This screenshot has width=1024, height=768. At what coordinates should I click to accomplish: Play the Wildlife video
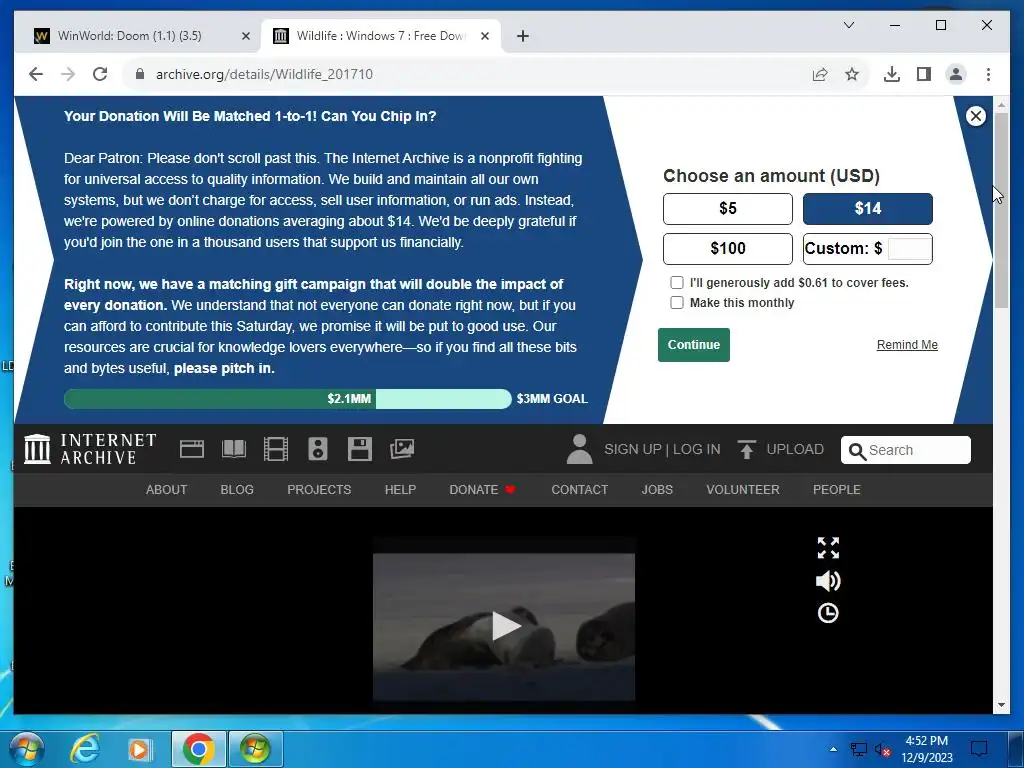[x=505, y=626]
